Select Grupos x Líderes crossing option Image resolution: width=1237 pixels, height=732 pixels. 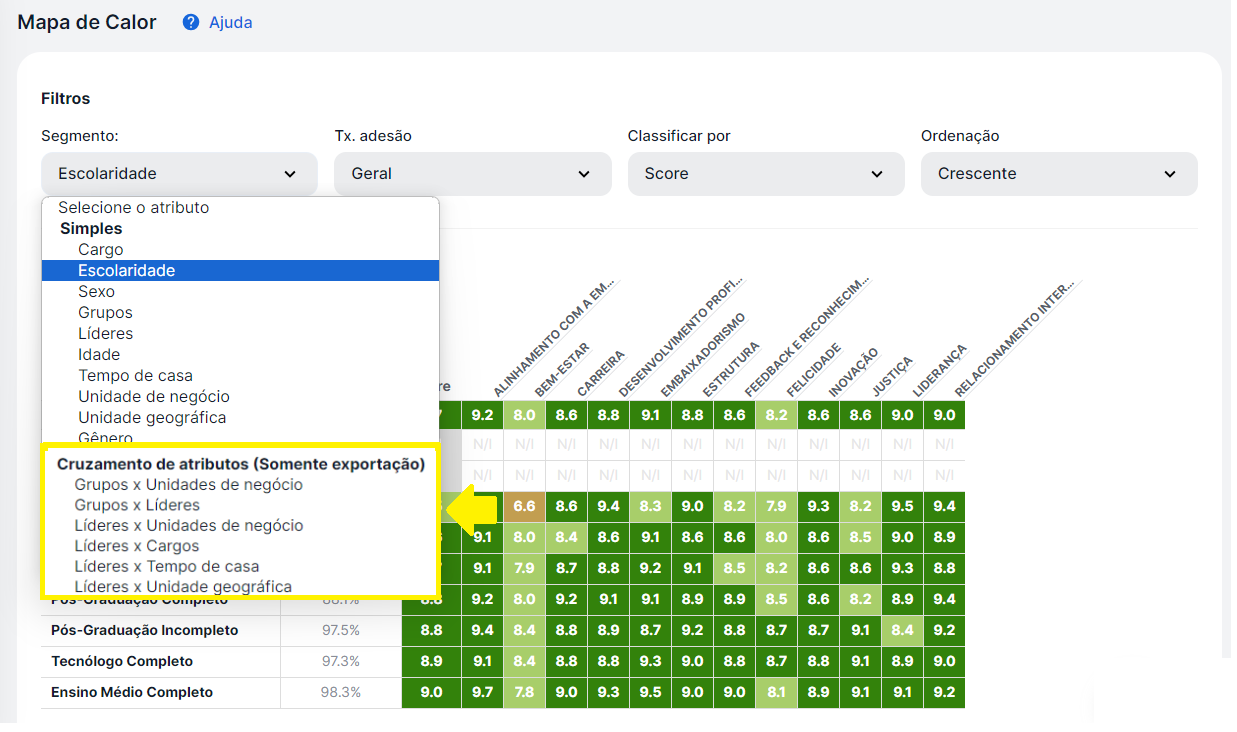click(x=137, y=506)
